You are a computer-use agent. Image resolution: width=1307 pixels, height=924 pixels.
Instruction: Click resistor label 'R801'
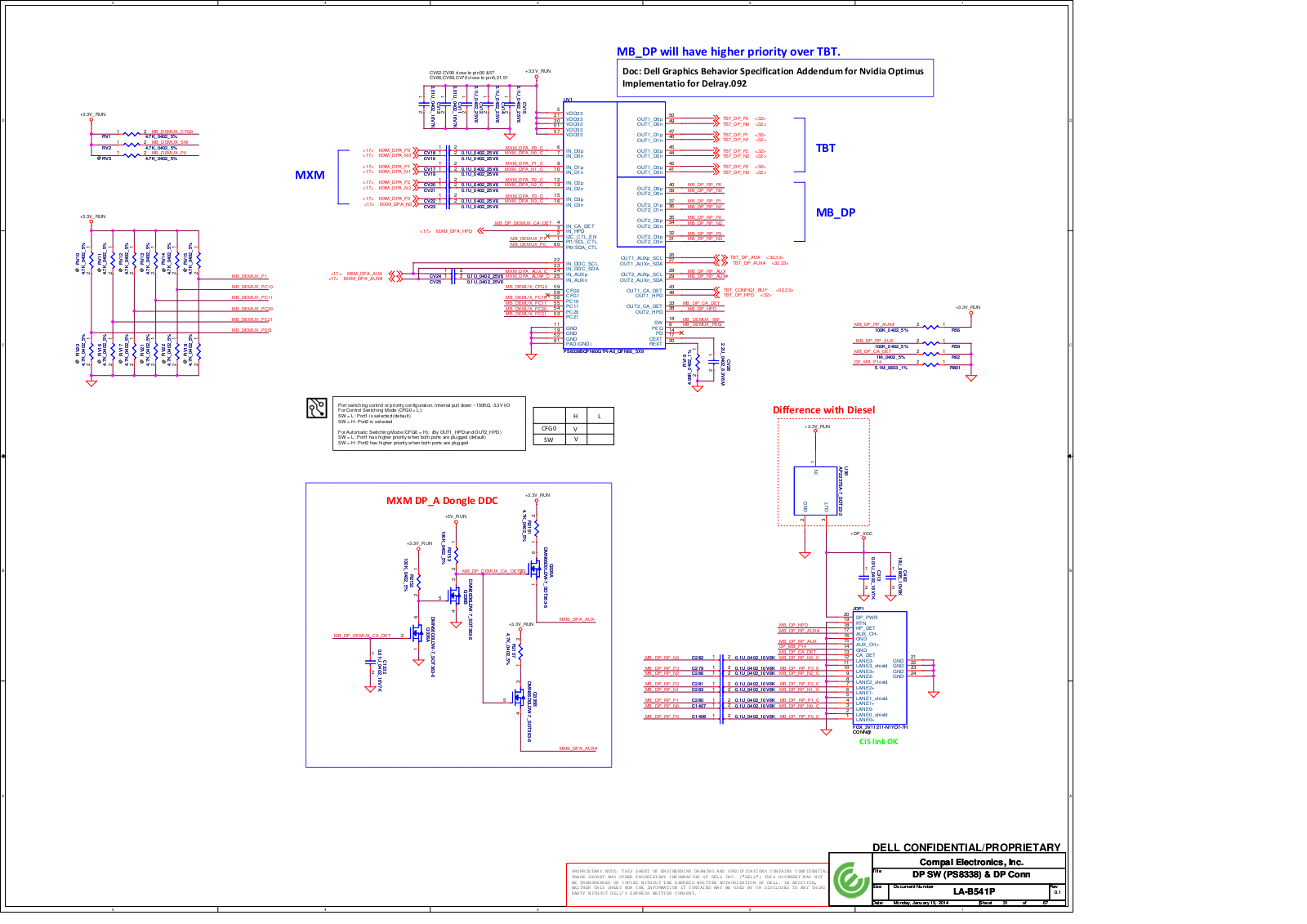pos(955,368)
